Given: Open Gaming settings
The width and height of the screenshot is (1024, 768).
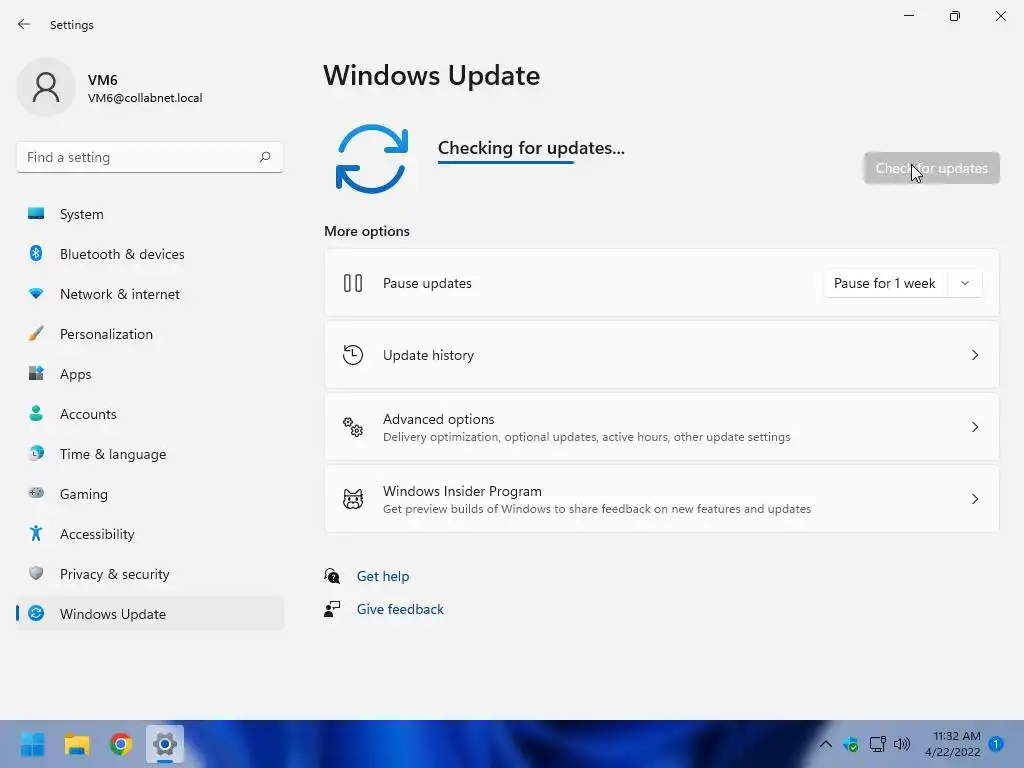Looking at the screenshot, I should click(150, 494).
